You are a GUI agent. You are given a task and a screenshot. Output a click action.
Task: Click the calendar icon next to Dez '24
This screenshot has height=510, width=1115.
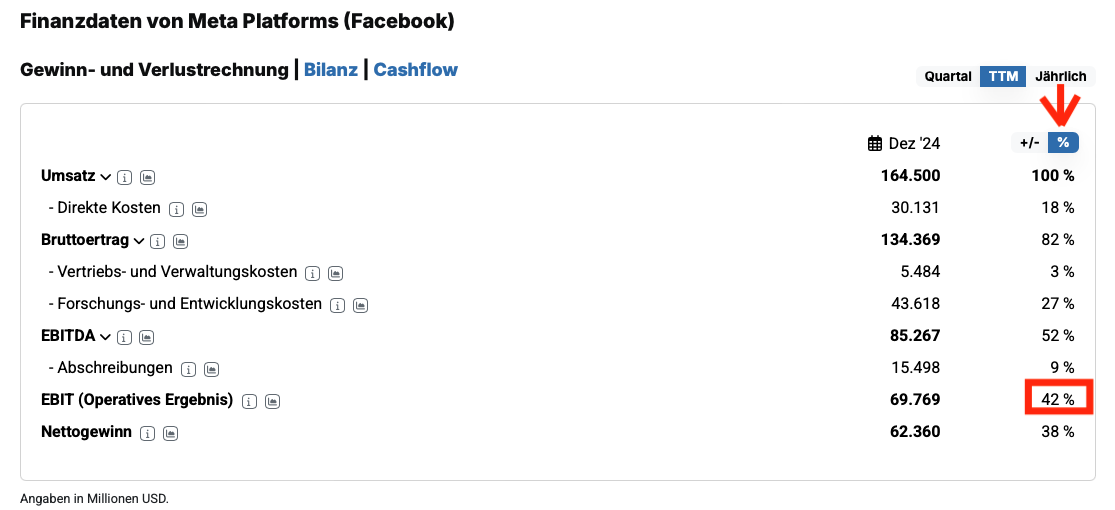875,143
